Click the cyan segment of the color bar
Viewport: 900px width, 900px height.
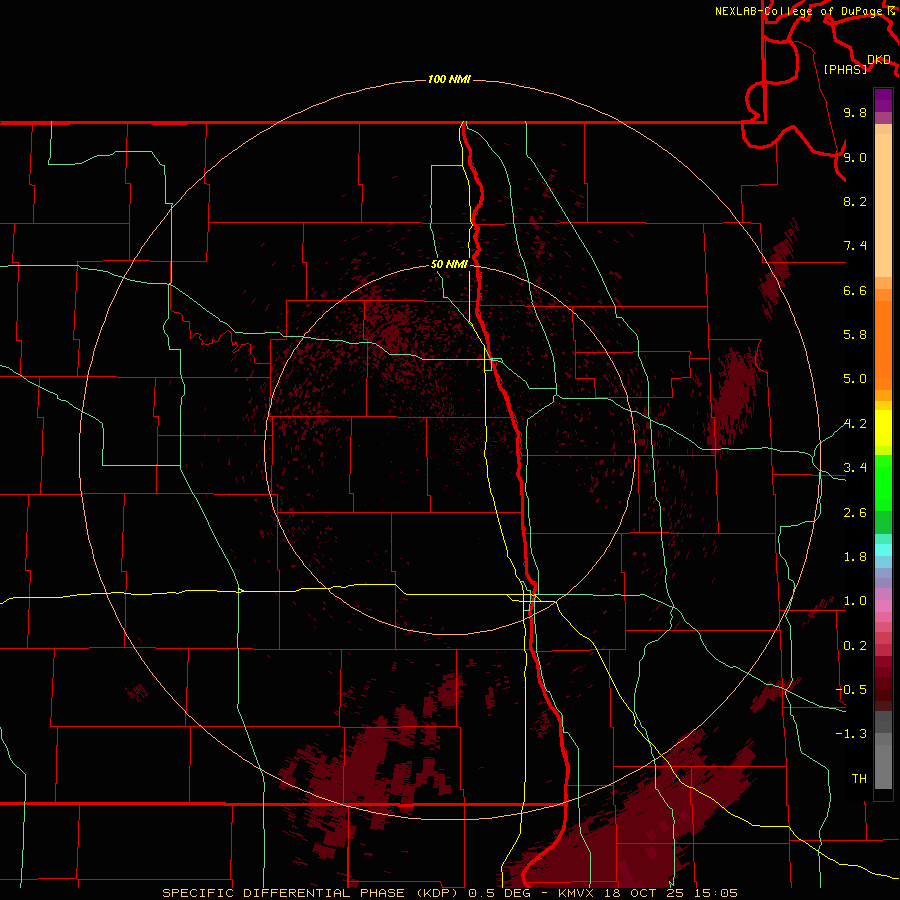[x=883, y=550]
